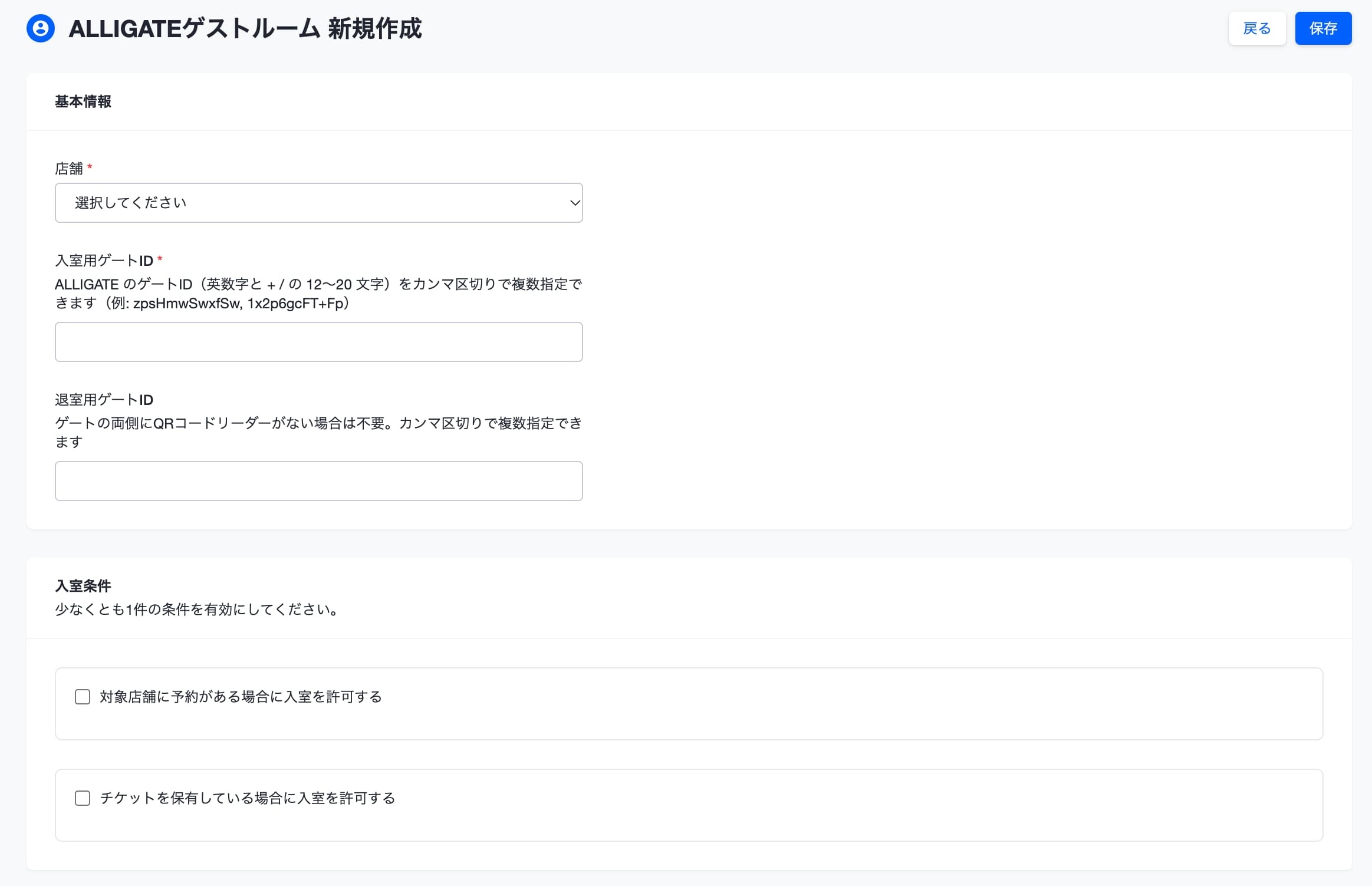Viewport: 1372px width, 886px height.
Task: Click the ALLIGATEゲストルーム 新規作成 page title
Action: click(x=245, y=28)
